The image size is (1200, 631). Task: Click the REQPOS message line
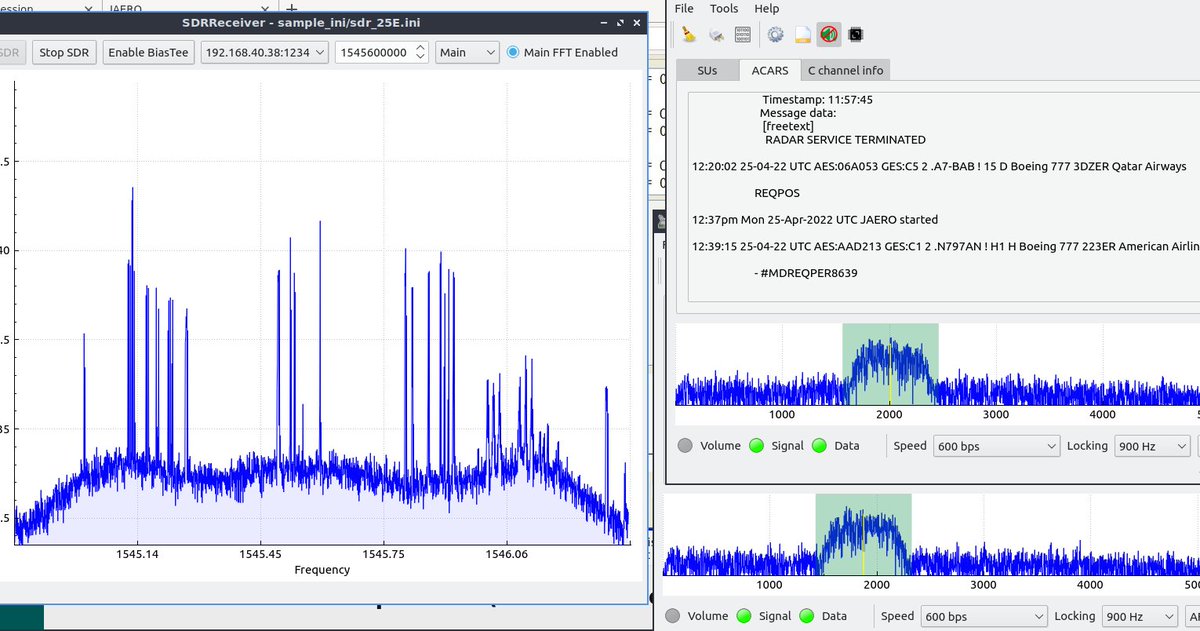coord(777,193)
